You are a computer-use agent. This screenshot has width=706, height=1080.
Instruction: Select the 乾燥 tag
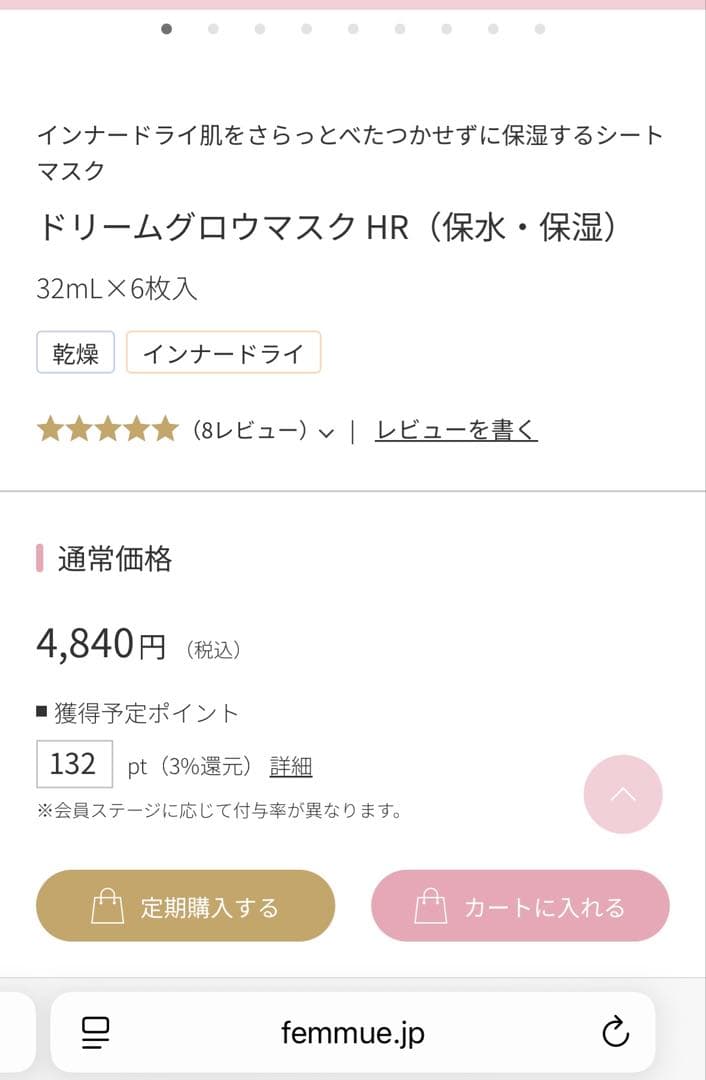coord(76,353)
